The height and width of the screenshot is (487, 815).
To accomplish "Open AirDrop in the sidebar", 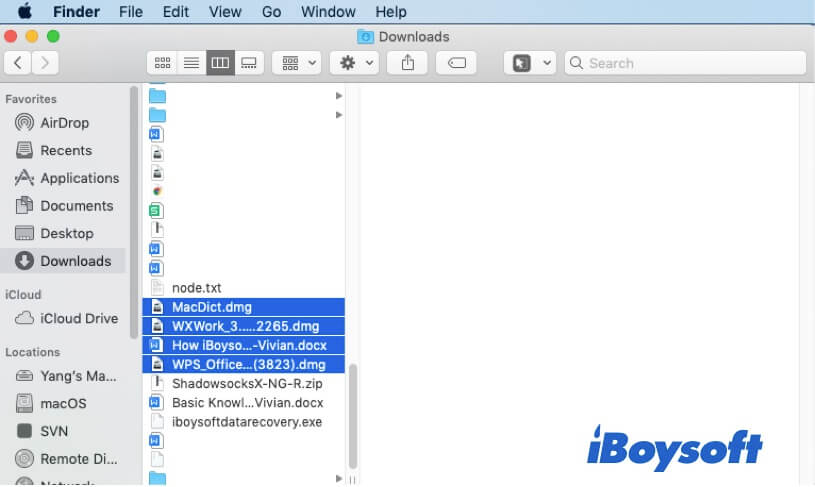I will (64, 123).
